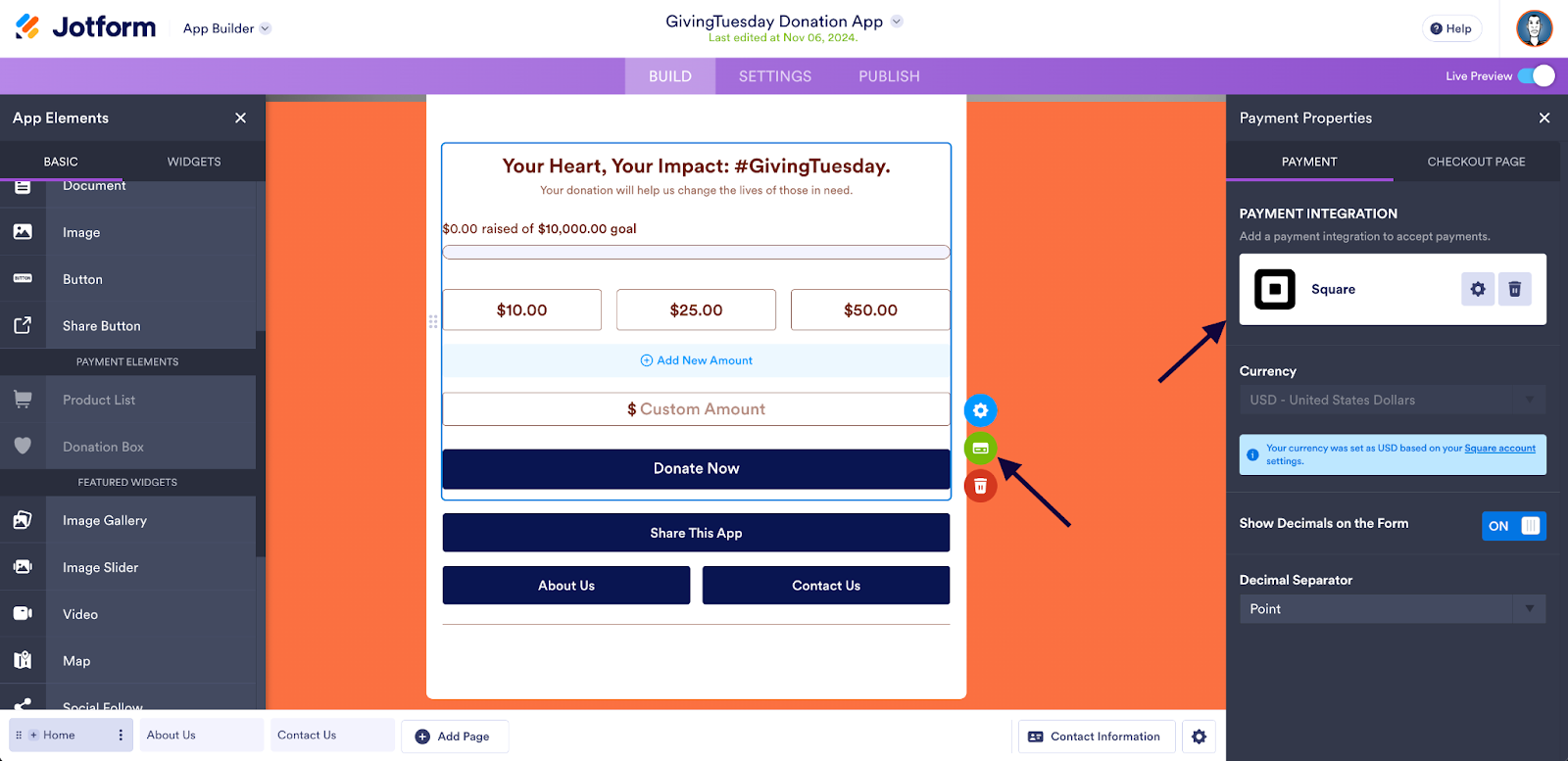Open the CHECKOUT PAGE tab
1568x761 pixels.
(1476, 162)
